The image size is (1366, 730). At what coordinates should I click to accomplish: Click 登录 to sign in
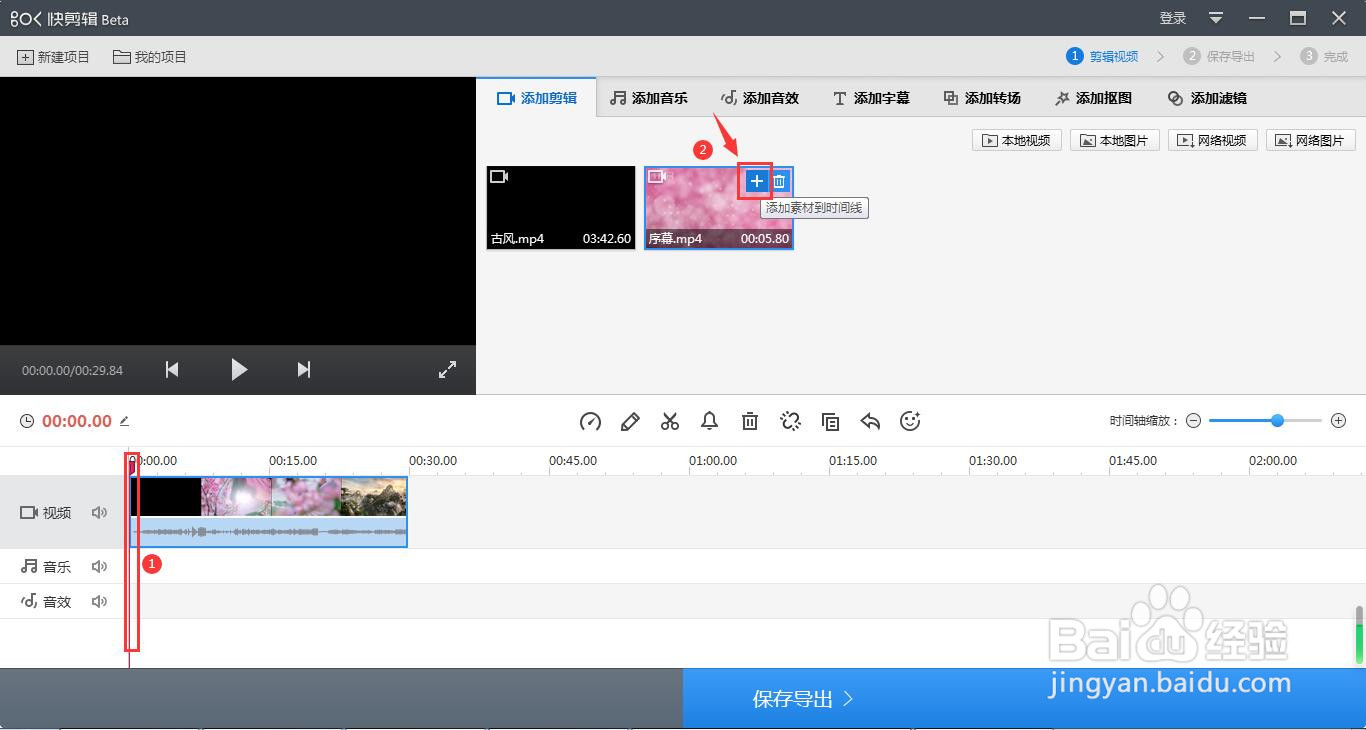point(1173,18)
